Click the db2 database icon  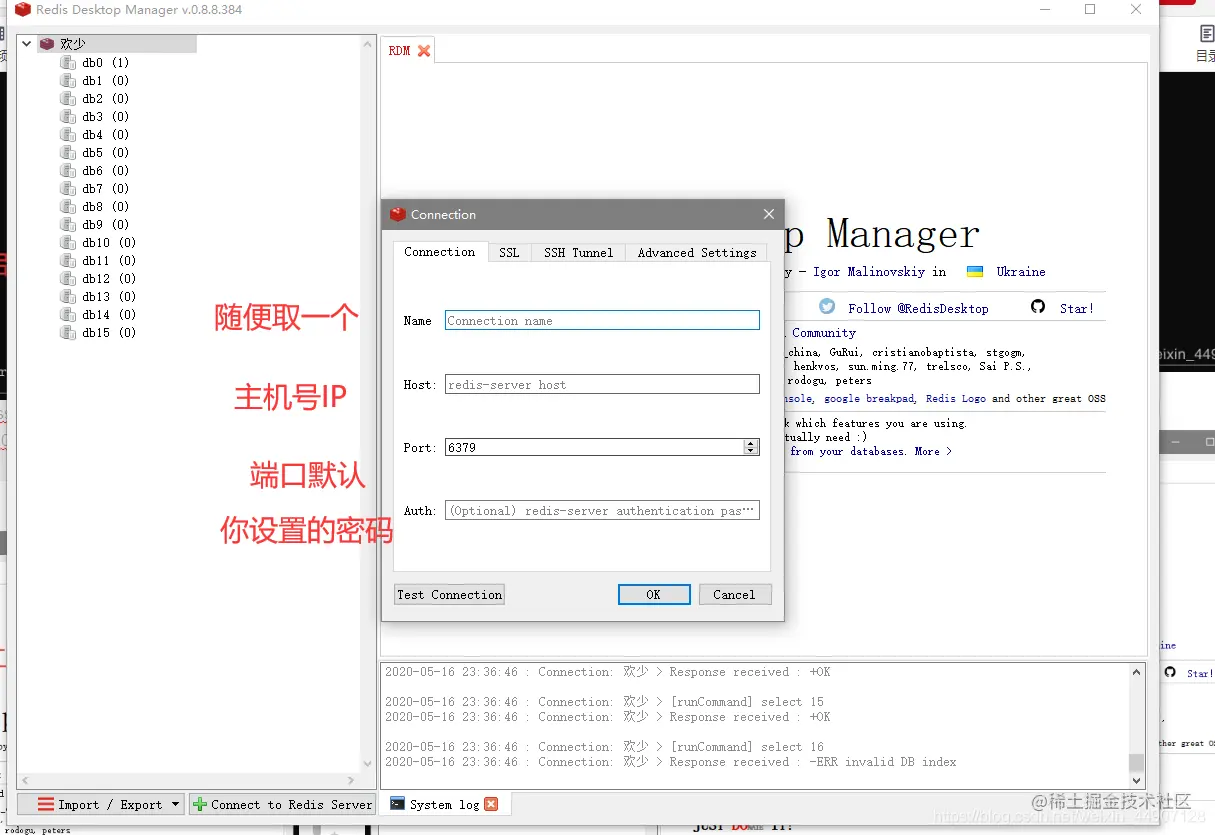coord(68,99)
